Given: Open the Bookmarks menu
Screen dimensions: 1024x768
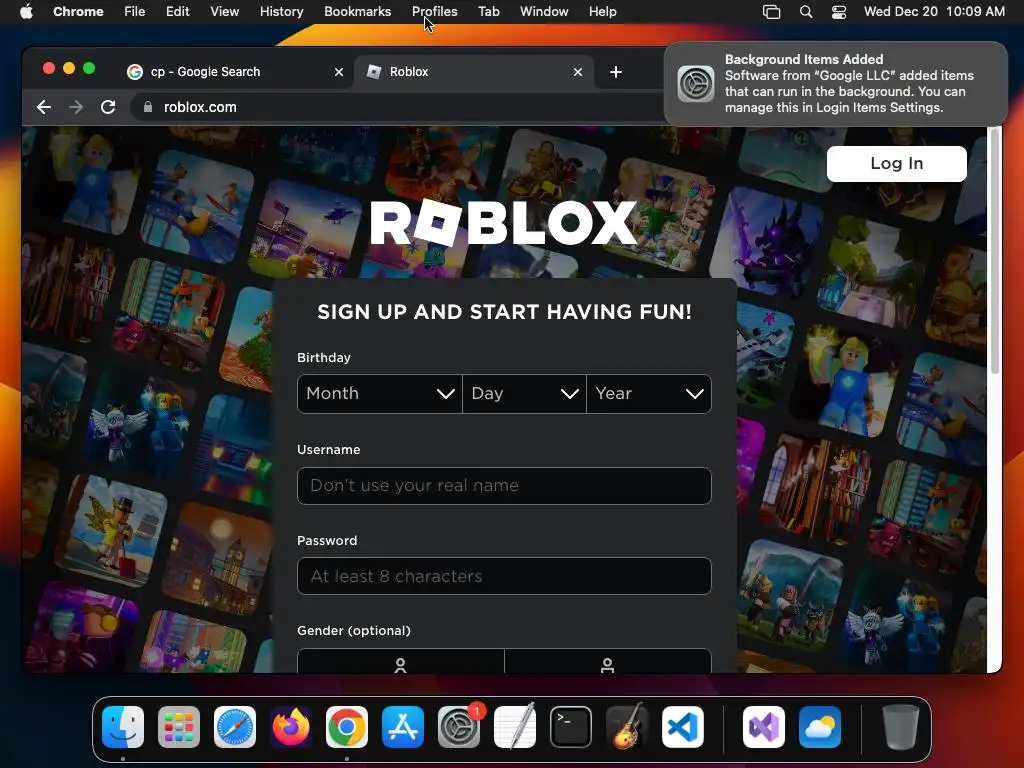Looking at the screenshot, I should 357,12.
